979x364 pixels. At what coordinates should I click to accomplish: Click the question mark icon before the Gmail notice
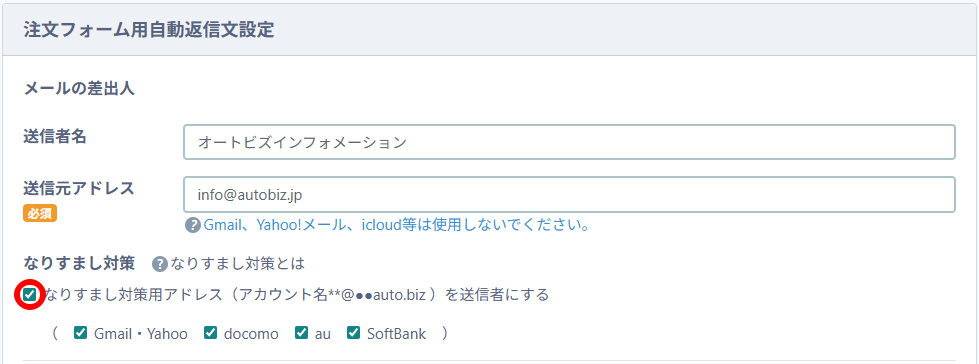(192, 225)
